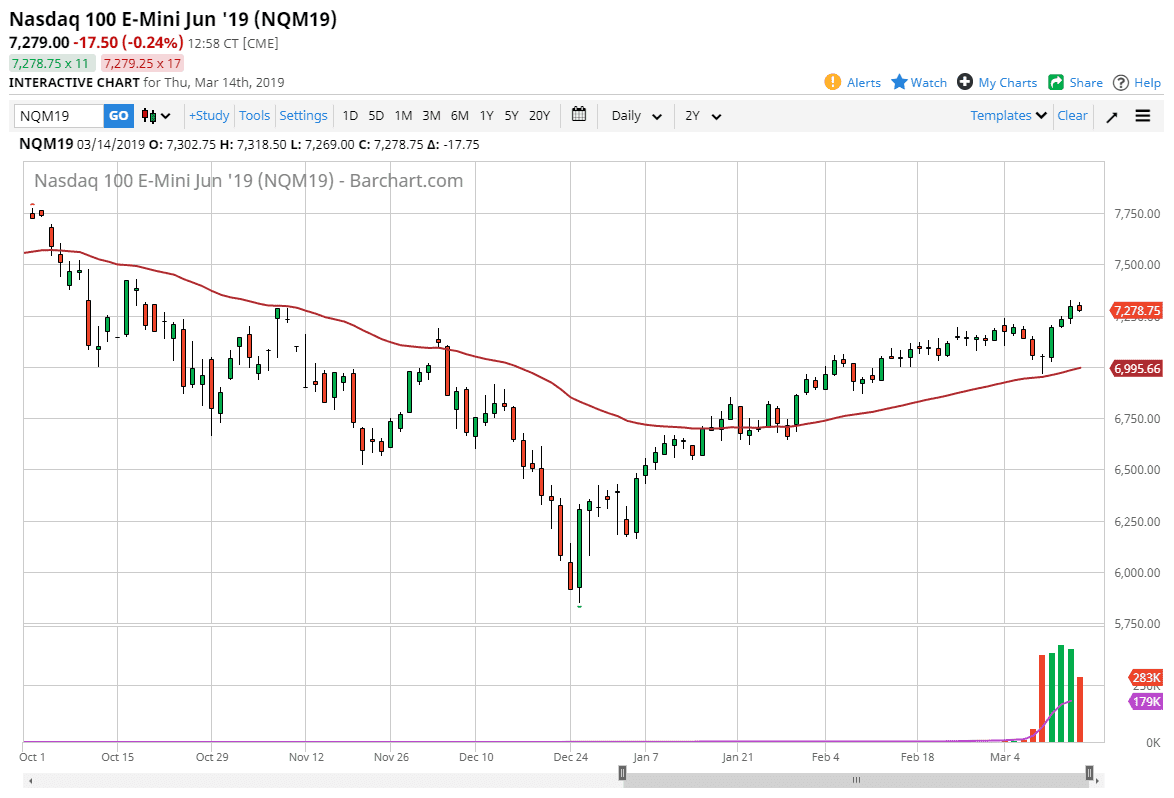Click inside the NQM19 symbol input field
1174x798 pixels.
coord(55,115)
